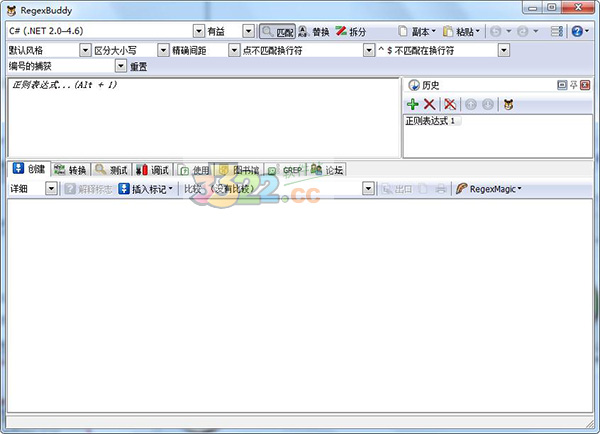Click the redo arrow icon

click(522, 31)
